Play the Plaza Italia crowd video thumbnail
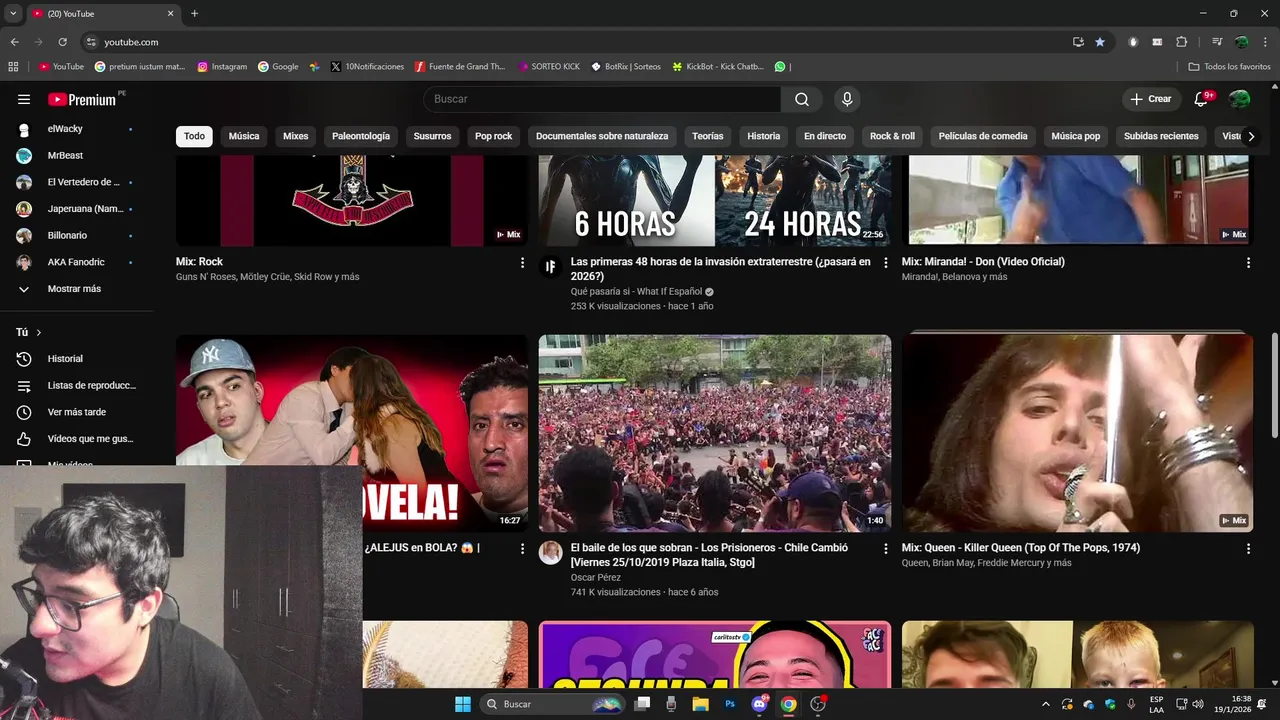The width and height of the screenshot is (1280, 720). (x=714, y=433)
